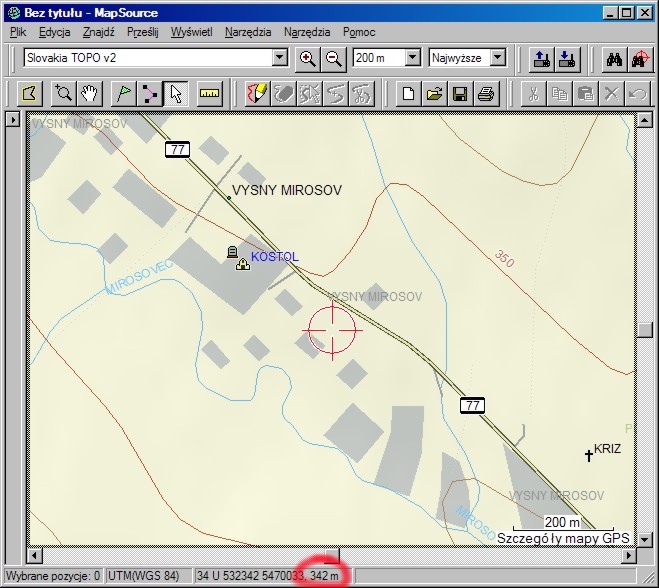
Task: Open the Pomoc menu
Action: pyautogui.click(x=359, y=32)
